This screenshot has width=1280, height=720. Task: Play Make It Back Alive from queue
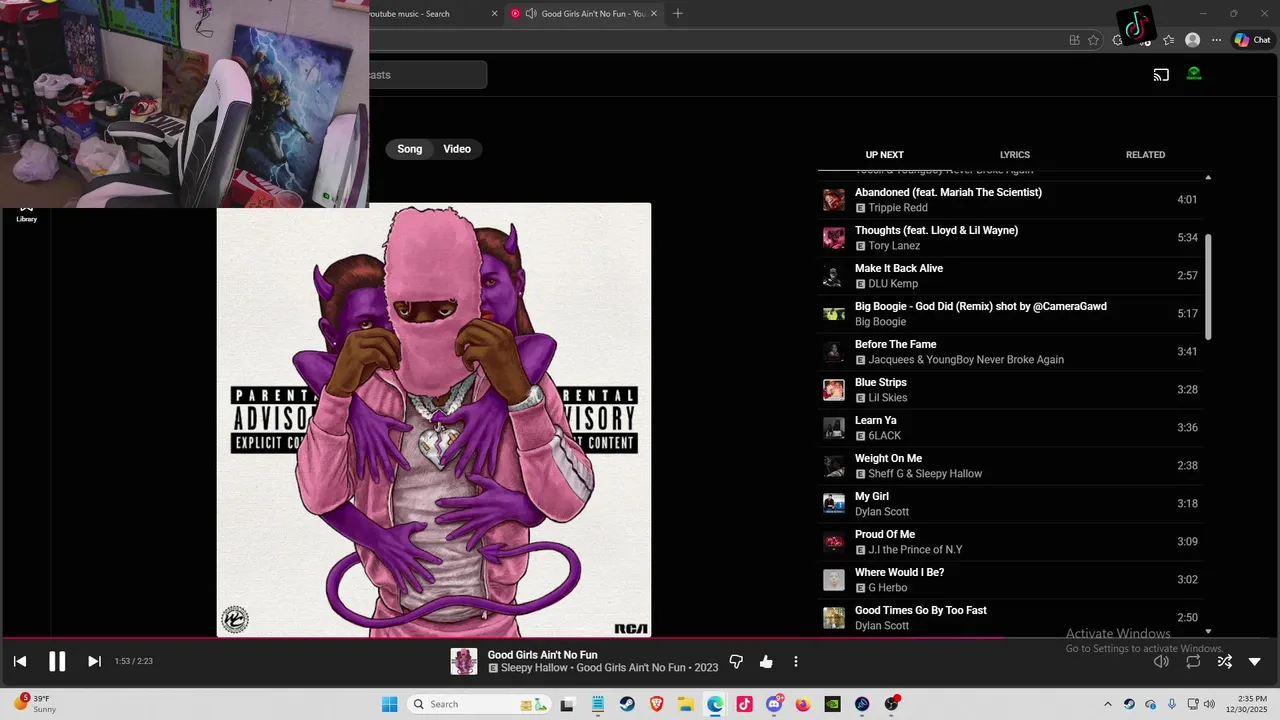[x=1010, y=276]
